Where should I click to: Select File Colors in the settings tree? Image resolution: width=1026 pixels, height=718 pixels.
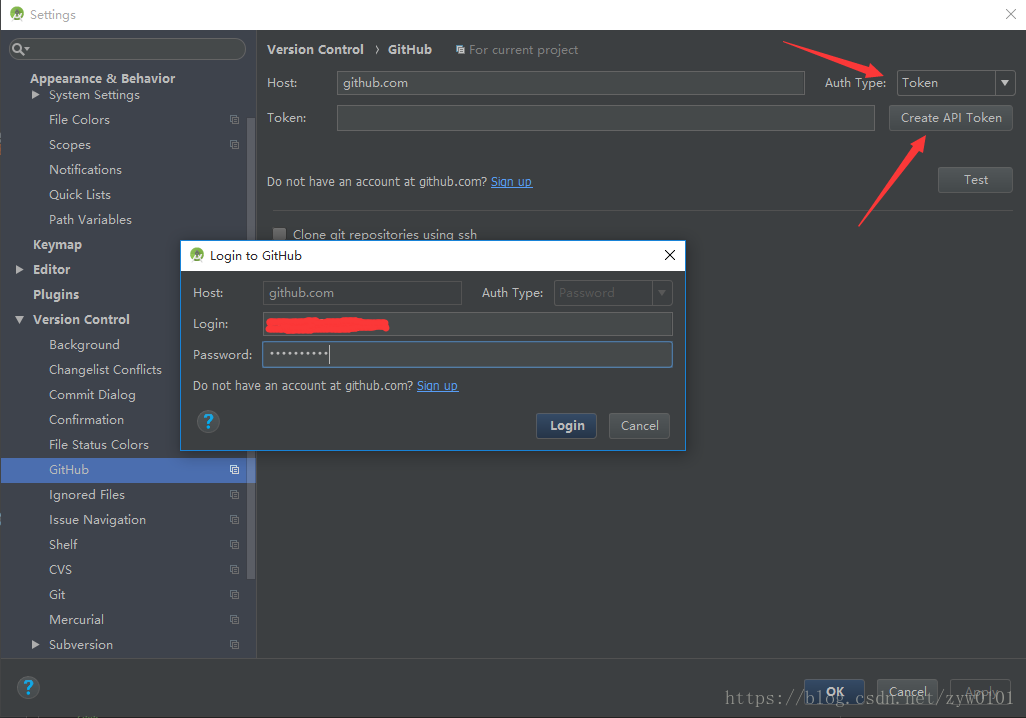point(79,120)
